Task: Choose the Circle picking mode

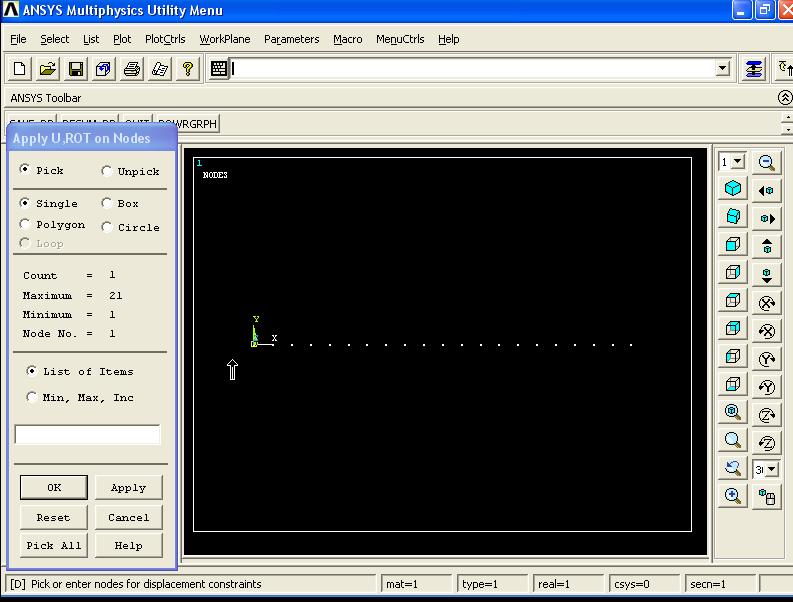Action: click(x=106, y=227)
